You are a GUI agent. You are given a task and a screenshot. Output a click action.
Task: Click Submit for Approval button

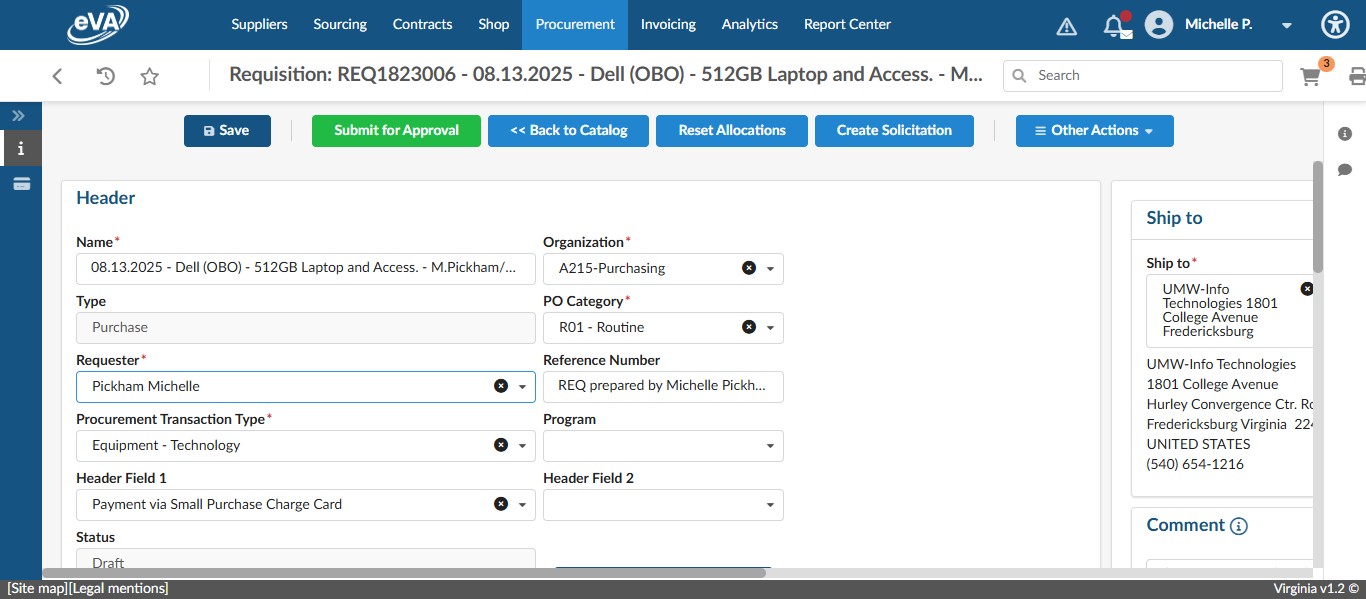[396, 131]
